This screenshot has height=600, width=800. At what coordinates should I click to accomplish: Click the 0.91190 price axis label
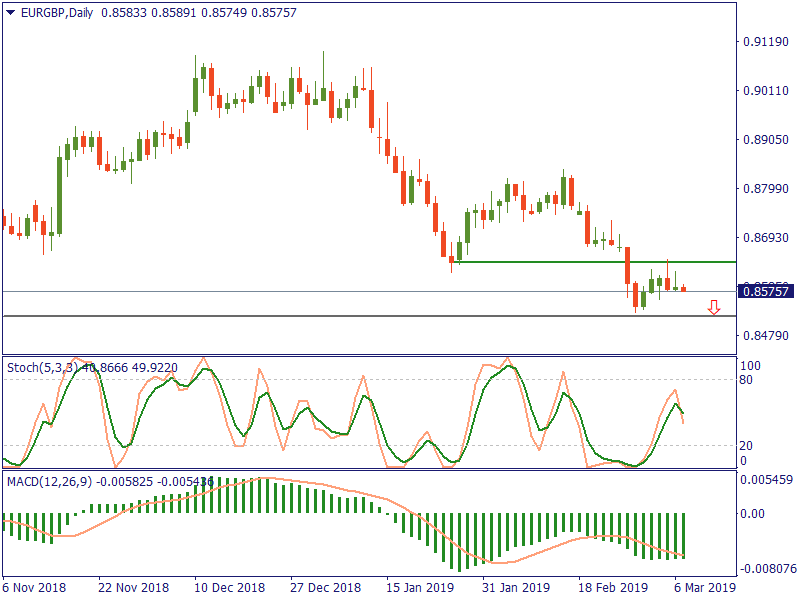click(x=766, y=42)
